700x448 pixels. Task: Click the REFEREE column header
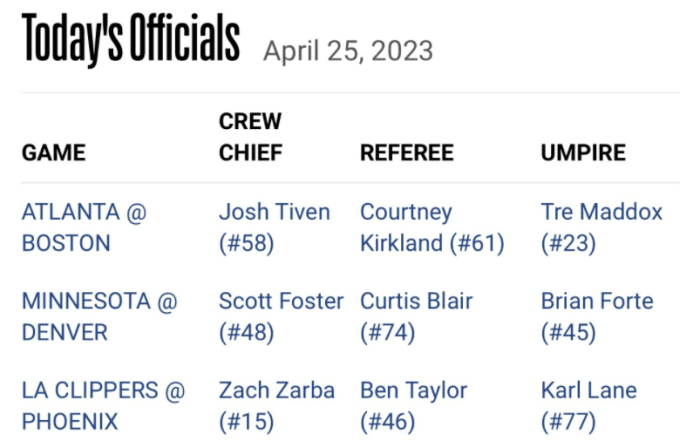[x=407, y=153]
